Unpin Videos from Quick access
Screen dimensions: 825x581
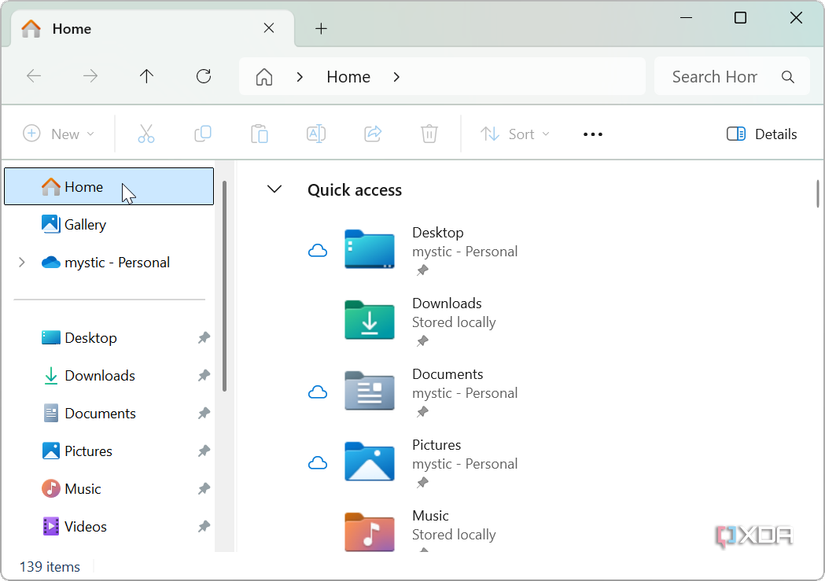(203, 526)
